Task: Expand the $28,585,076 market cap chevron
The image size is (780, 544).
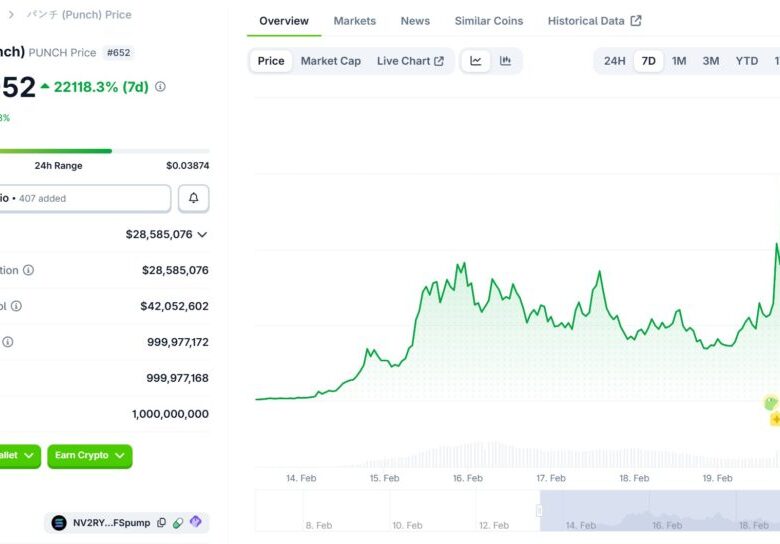Action: point(202,235)
